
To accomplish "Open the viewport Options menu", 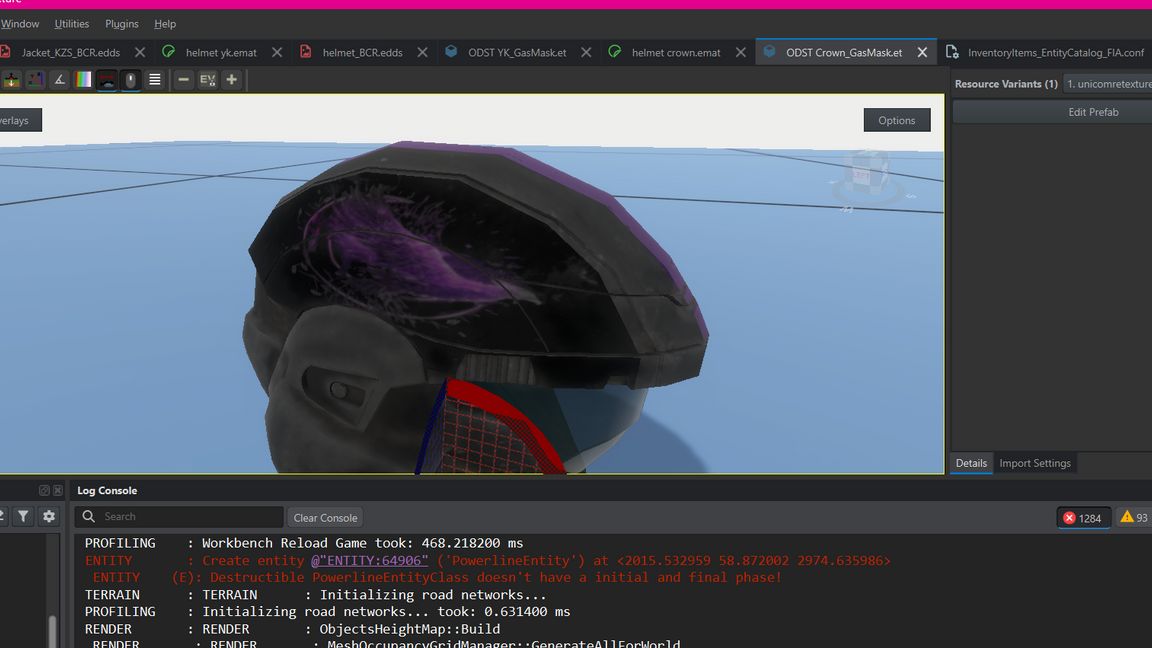I will [896, 120].
